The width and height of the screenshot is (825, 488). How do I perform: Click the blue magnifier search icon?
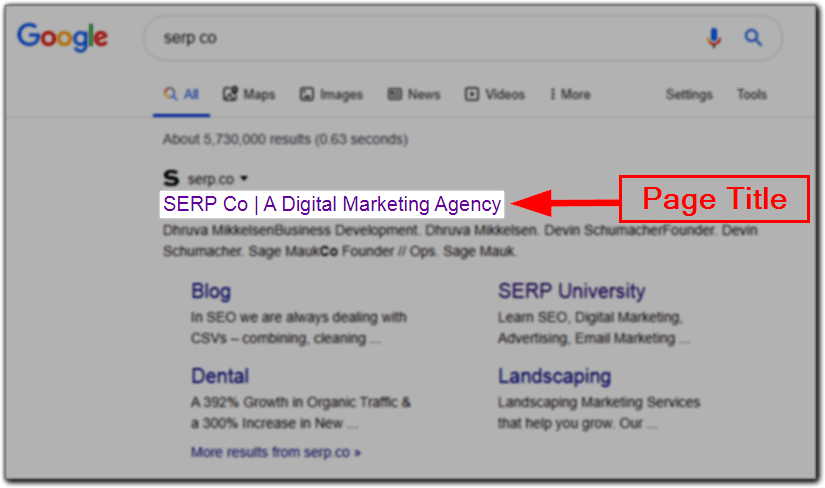tap(753, 38)
